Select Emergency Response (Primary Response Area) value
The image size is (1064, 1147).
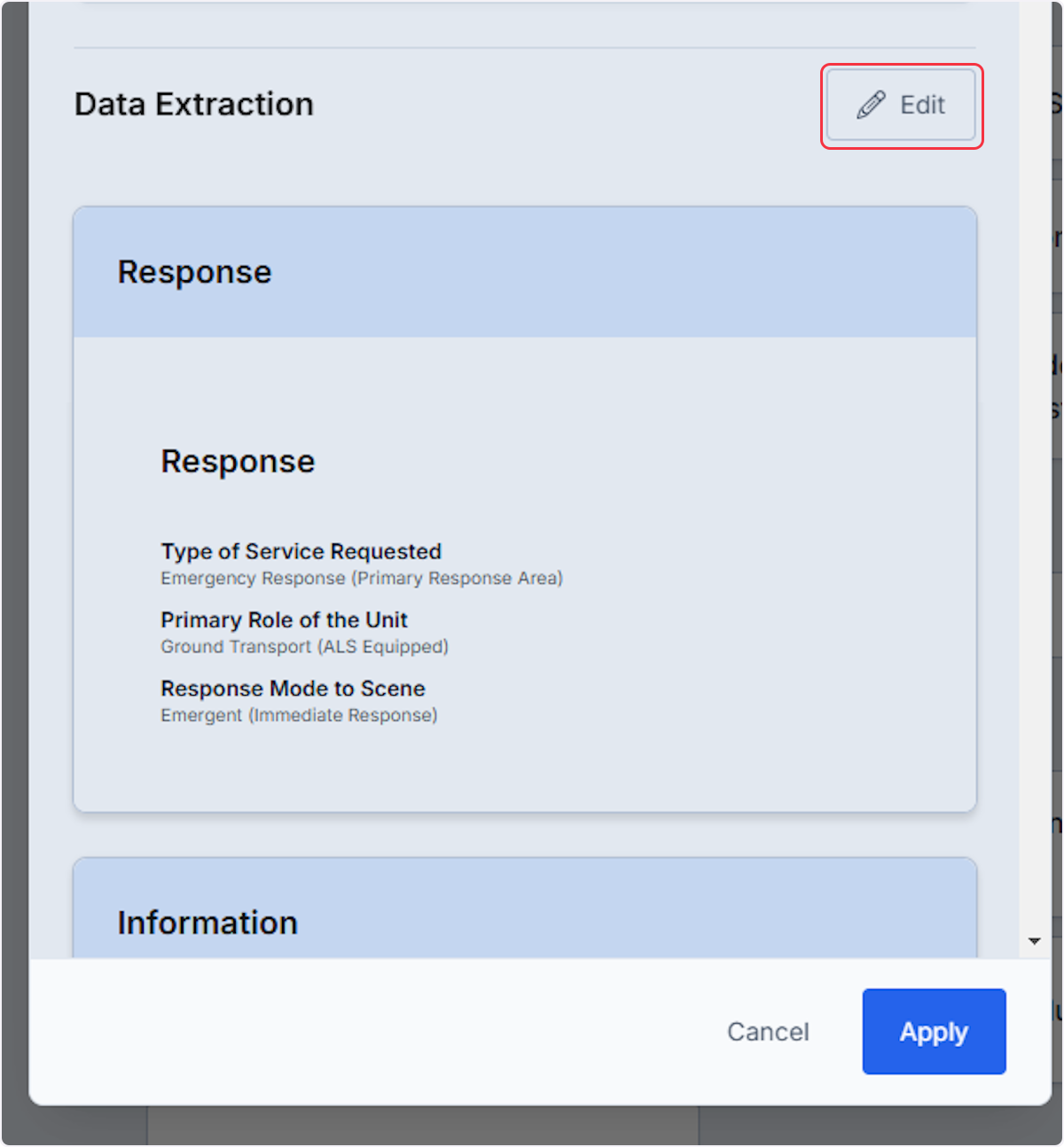point(362,578)
